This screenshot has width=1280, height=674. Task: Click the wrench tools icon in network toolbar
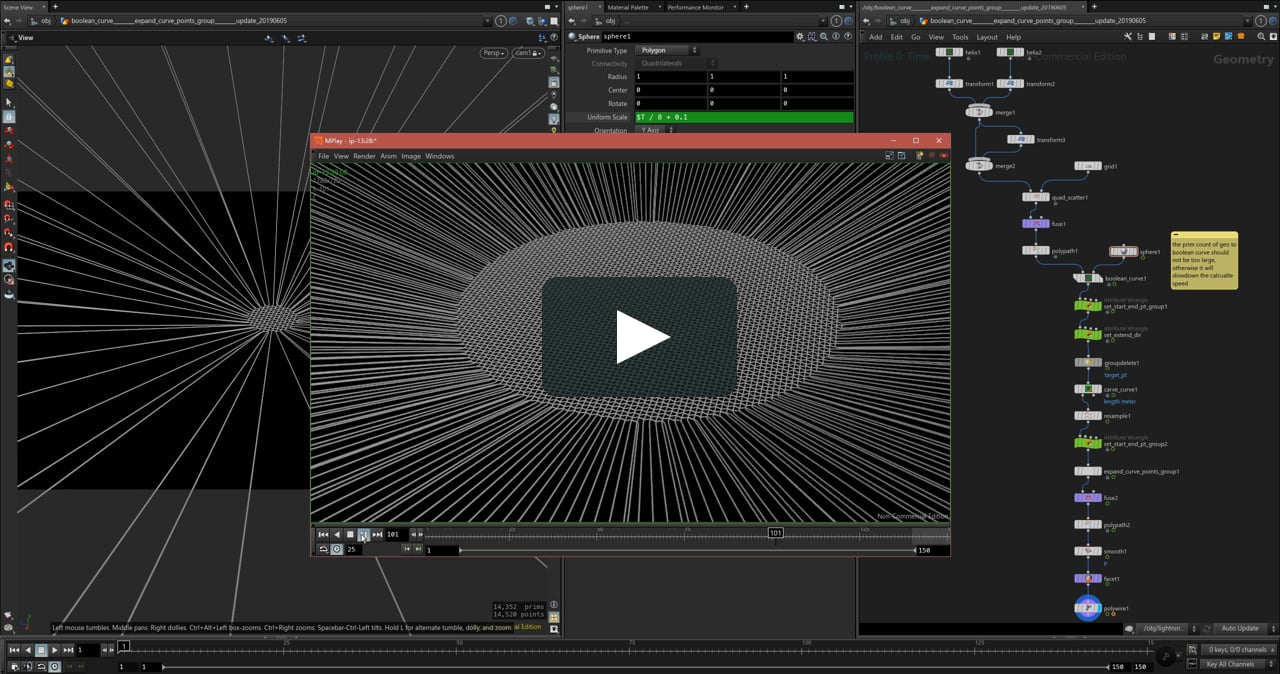click(x=1128, y=37)
